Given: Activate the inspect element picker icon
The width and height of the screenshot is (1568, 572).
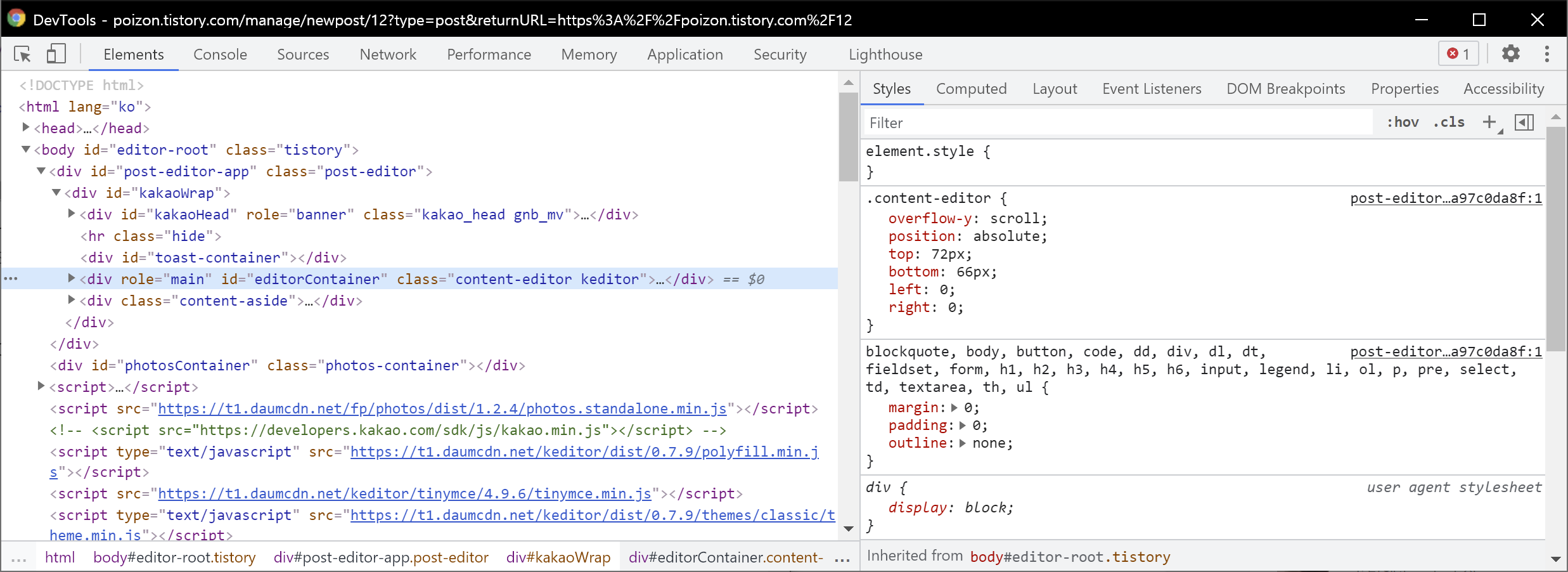Looking at the screenshot, I should [x=23, y=55].
